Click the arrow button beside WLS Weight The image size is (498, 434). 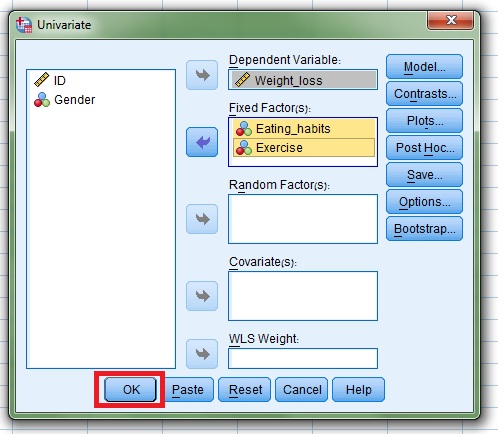pyautogui.click(x=202, y=354)
